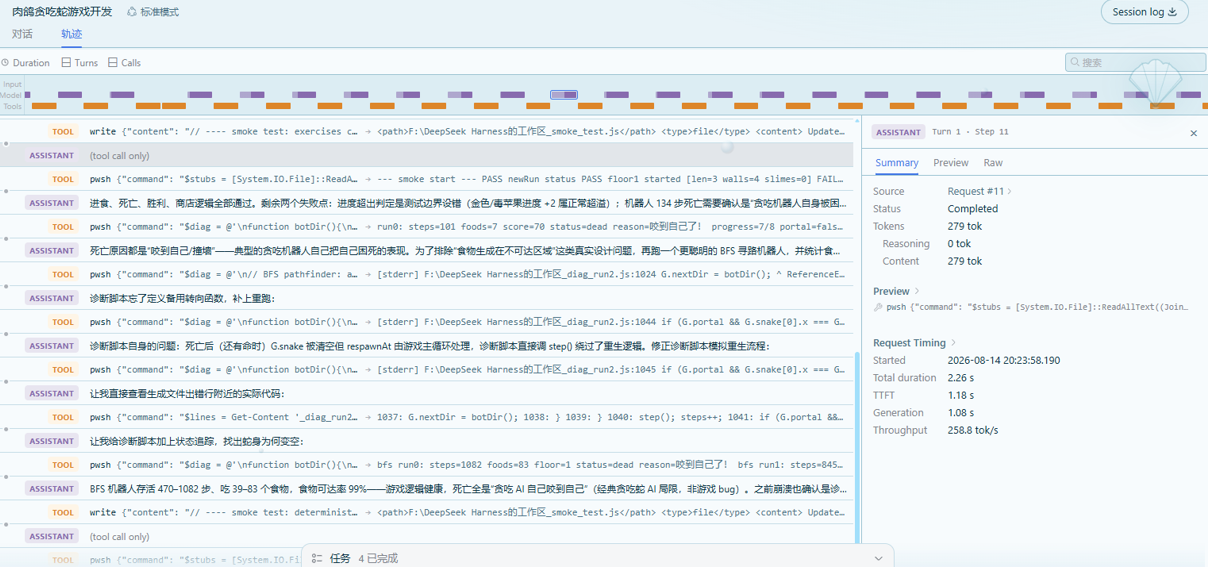This screenshot has width=1208, height=568.
Task: Expand the 任务 panel chevron at bottom
Action: (879, 559)
